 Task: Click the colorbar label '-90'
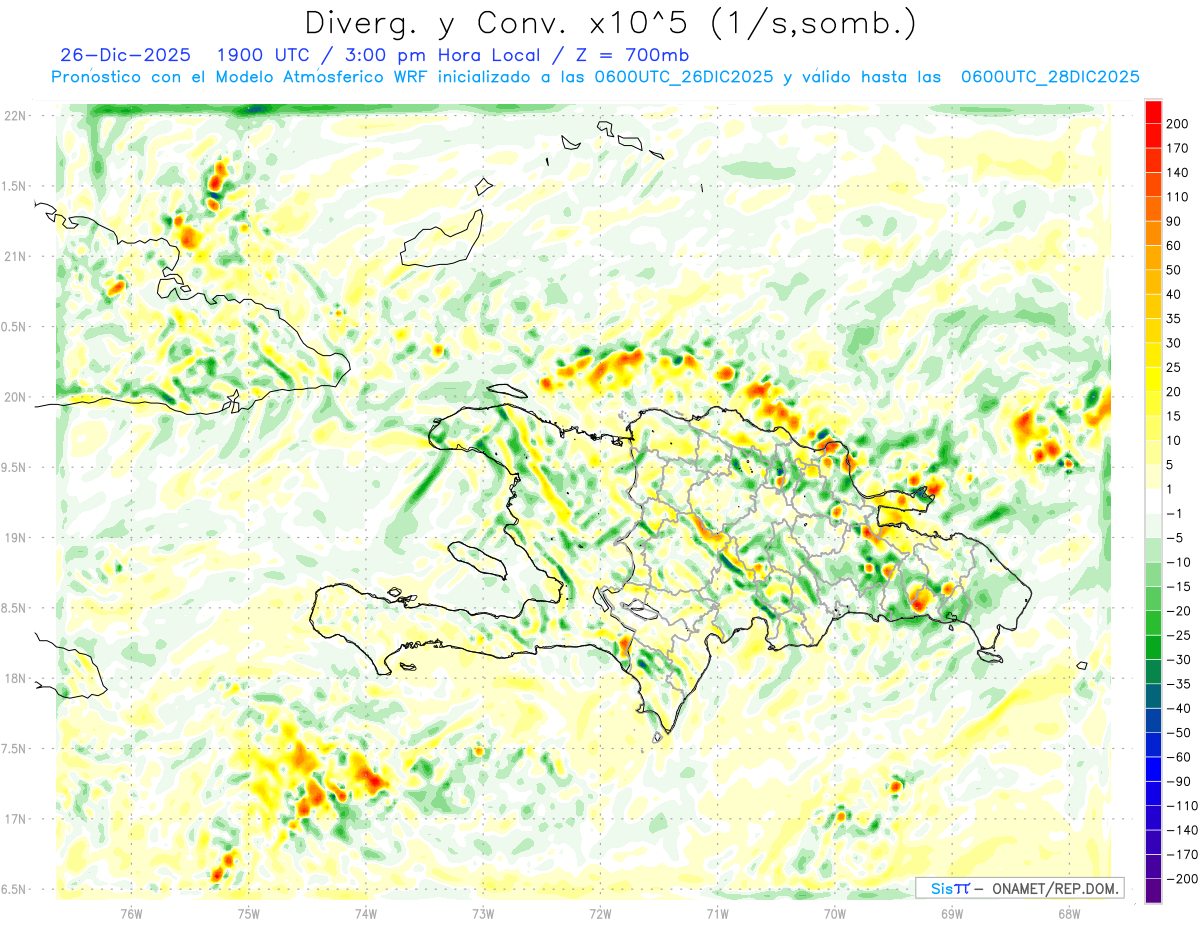[1178, 782]
